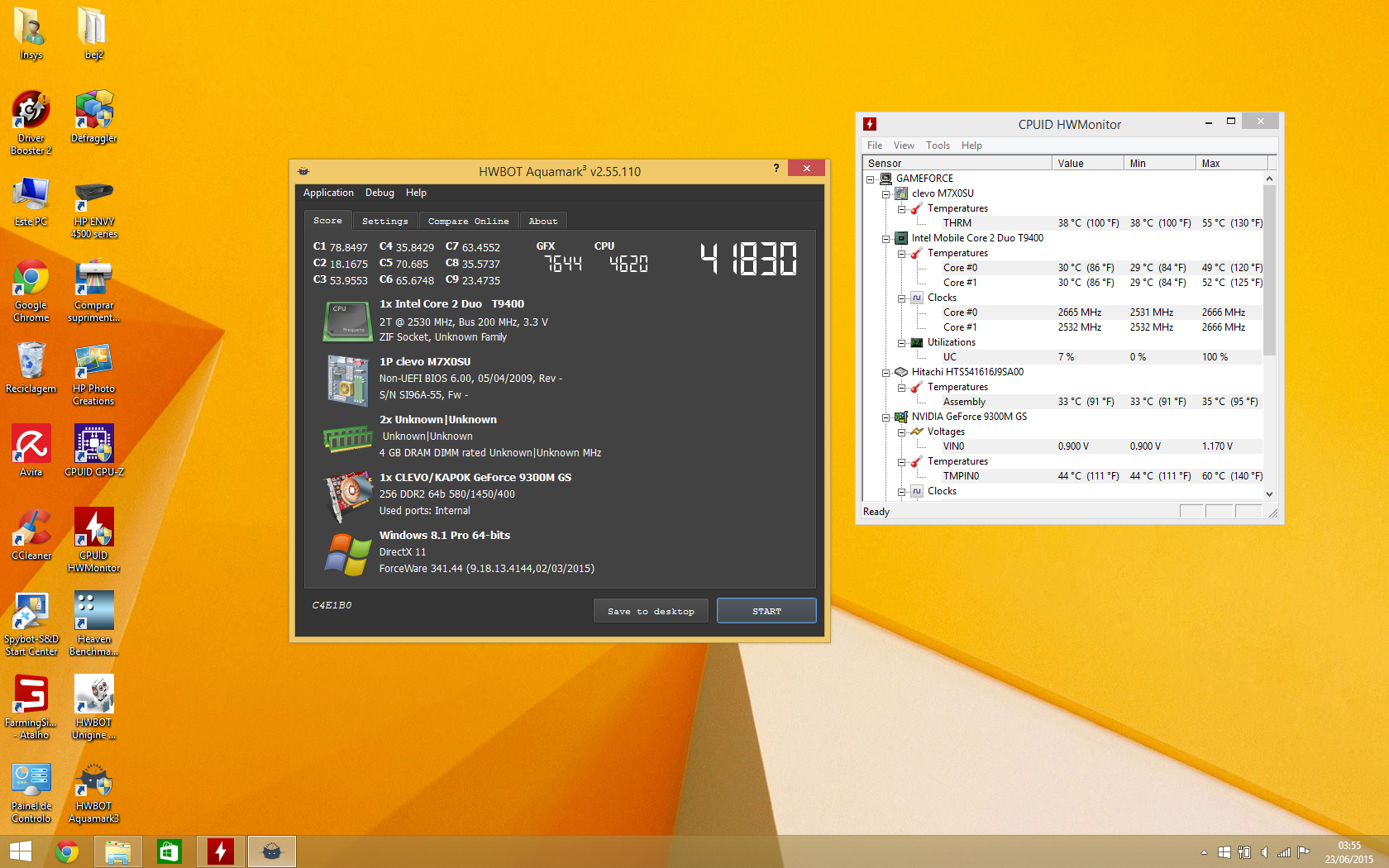Open Avira antivirus shortcut
The width and height of the screenshot is (1389, 868).
tap(31, 451)
